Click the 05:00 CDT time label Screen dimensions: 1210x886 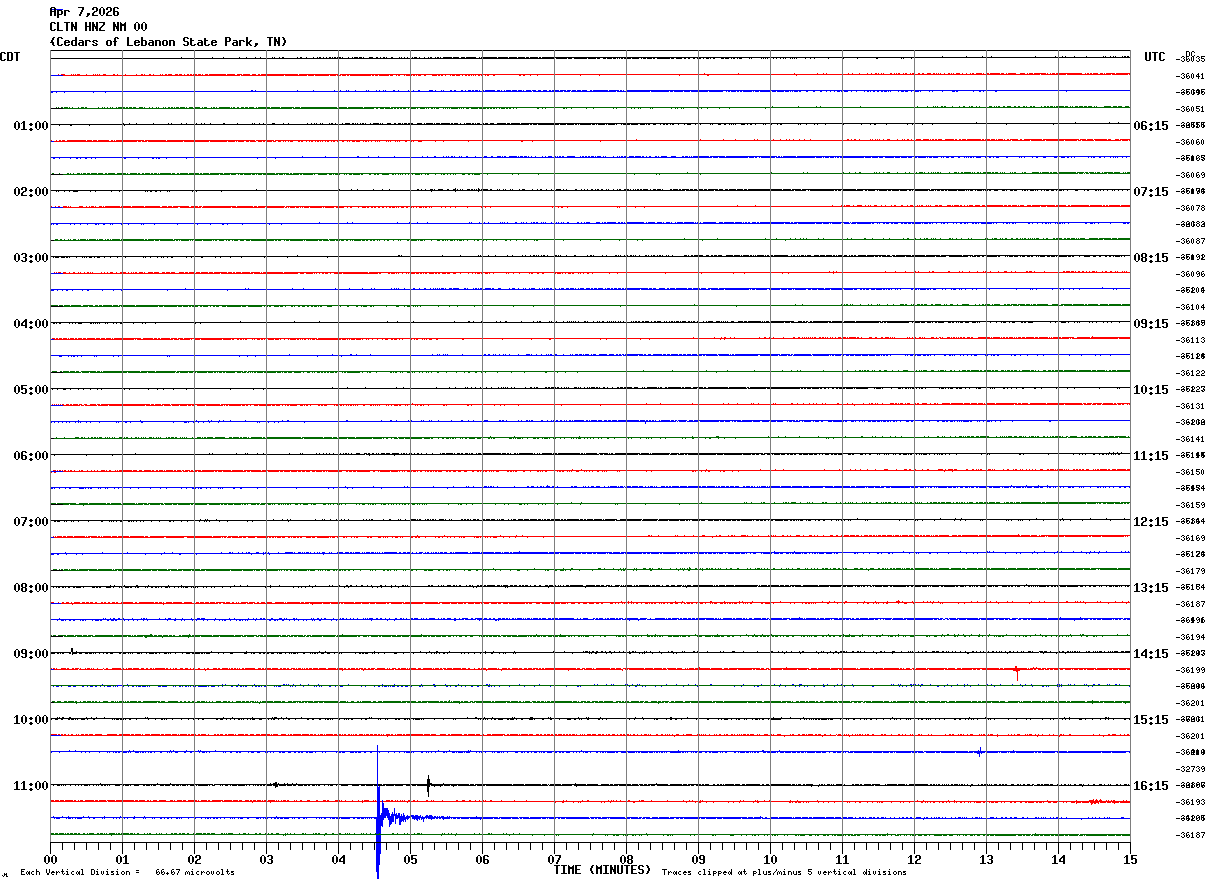point(31,390)
